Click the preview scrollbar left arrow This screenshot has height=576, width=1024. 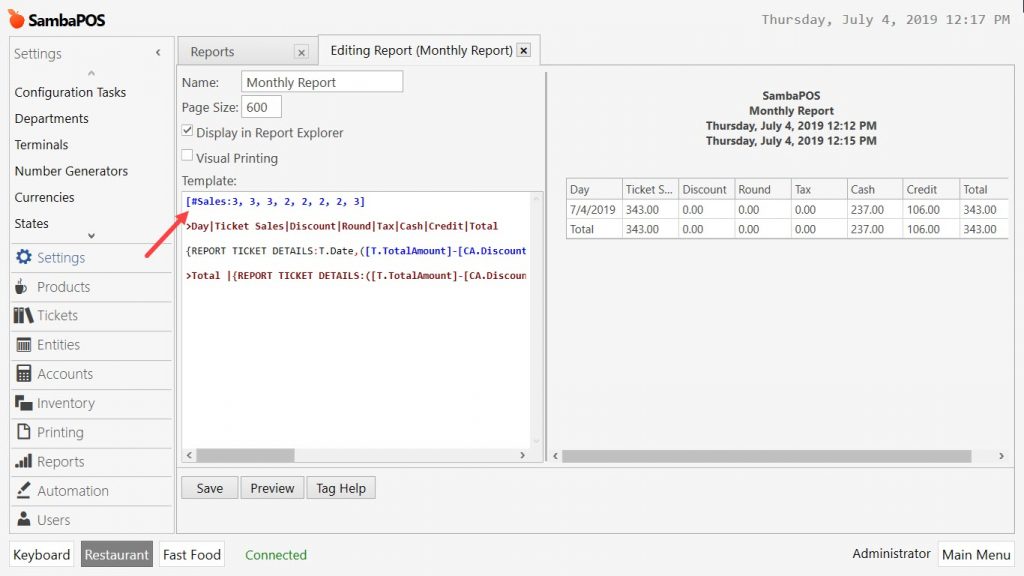click(555, 456)
